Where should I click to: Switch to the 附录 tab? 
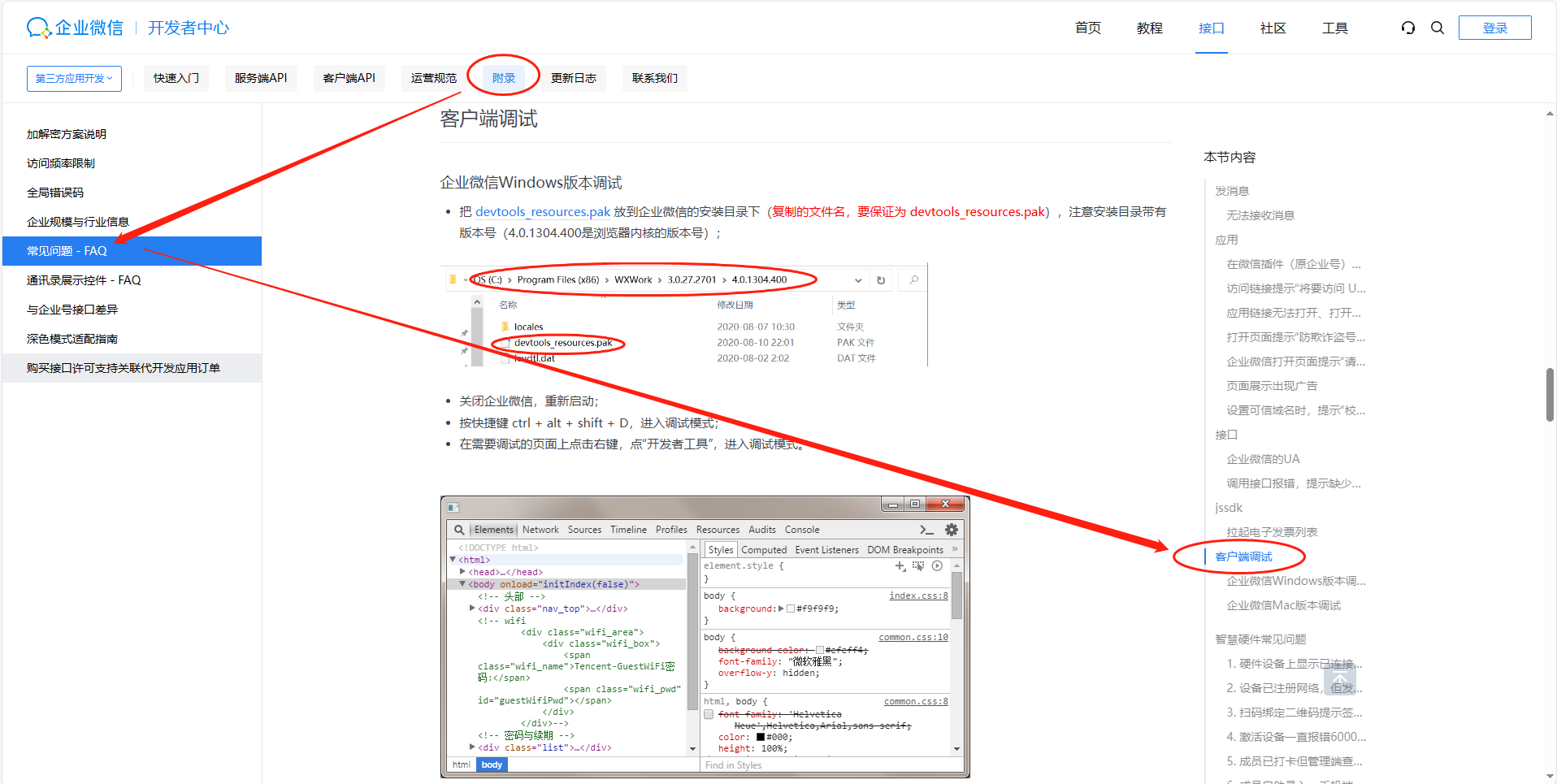[x=504, y=78]
